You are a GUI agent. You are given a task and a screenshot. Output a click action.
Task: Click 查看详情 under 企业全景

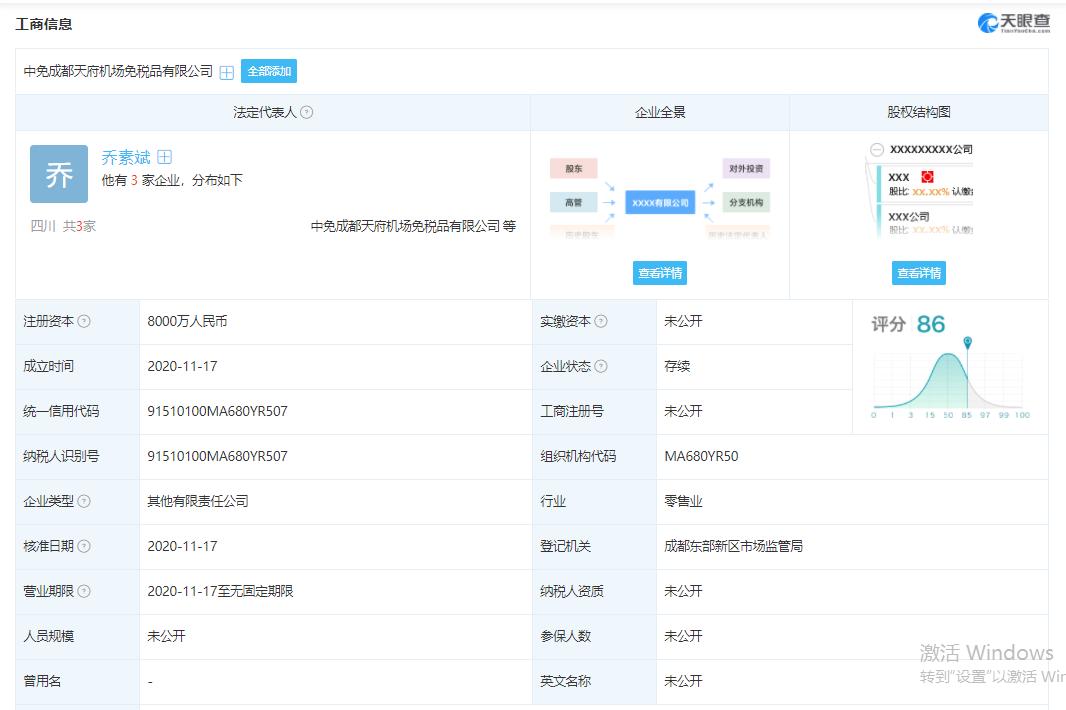pos(660,273)
